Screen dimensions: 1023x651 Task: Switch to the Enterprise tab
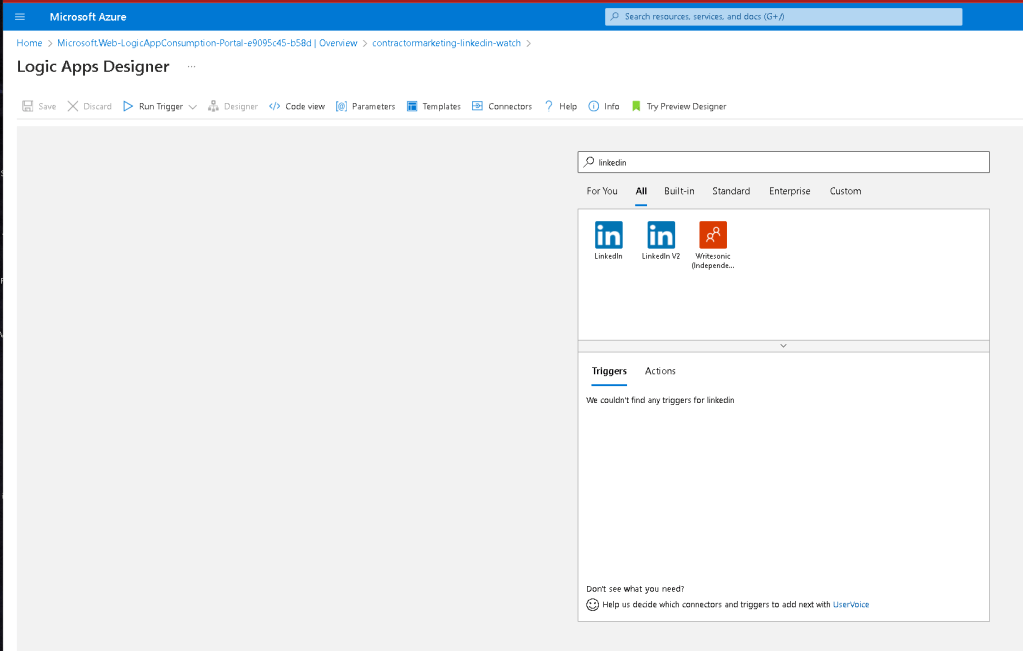pos(789,191)
